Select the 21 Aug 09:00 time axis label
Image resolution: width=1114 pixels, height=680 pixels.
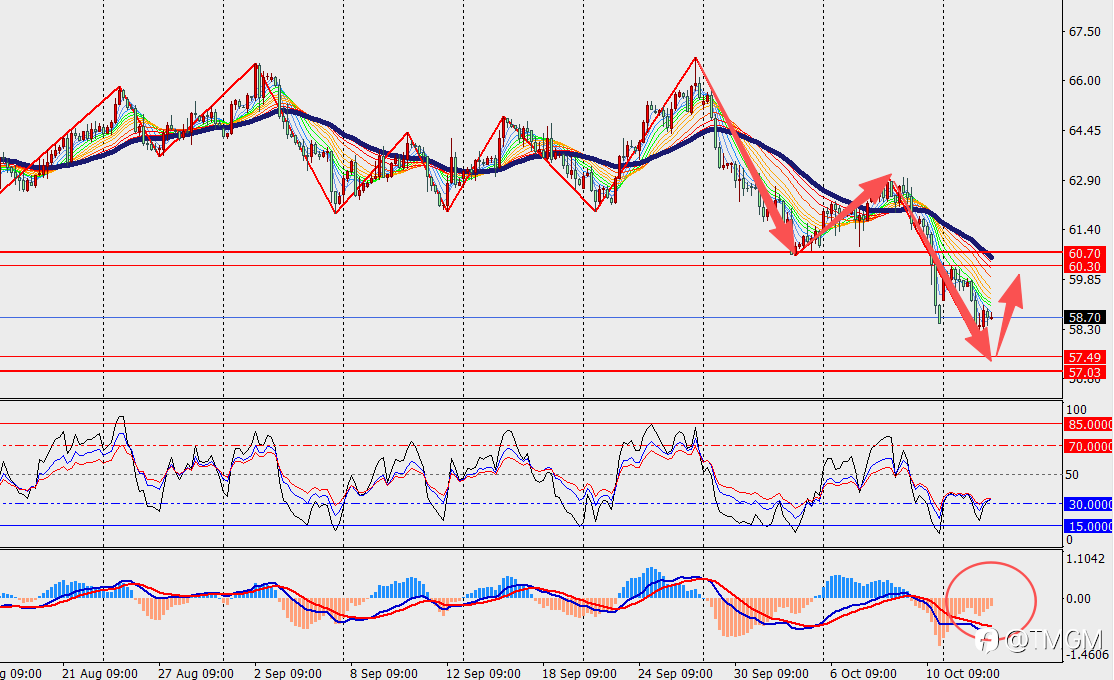99,673
